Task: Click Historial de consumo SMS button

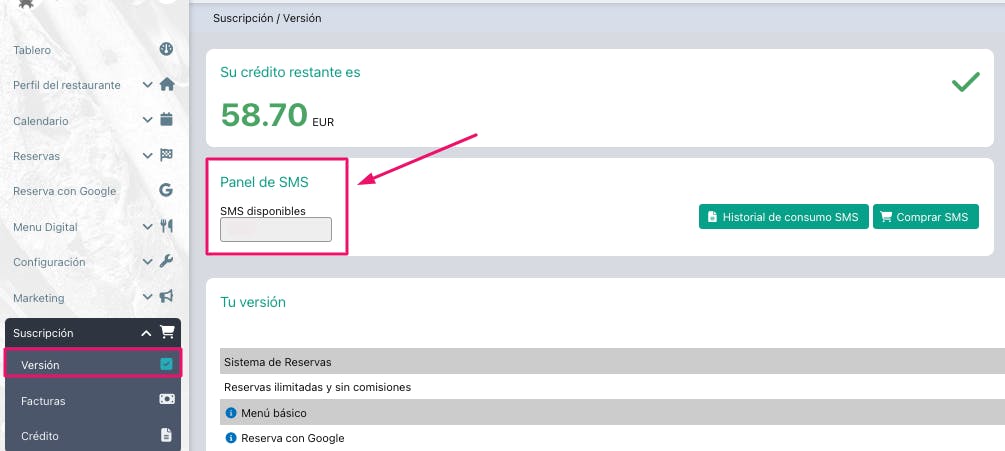Action: coord(783,217)
